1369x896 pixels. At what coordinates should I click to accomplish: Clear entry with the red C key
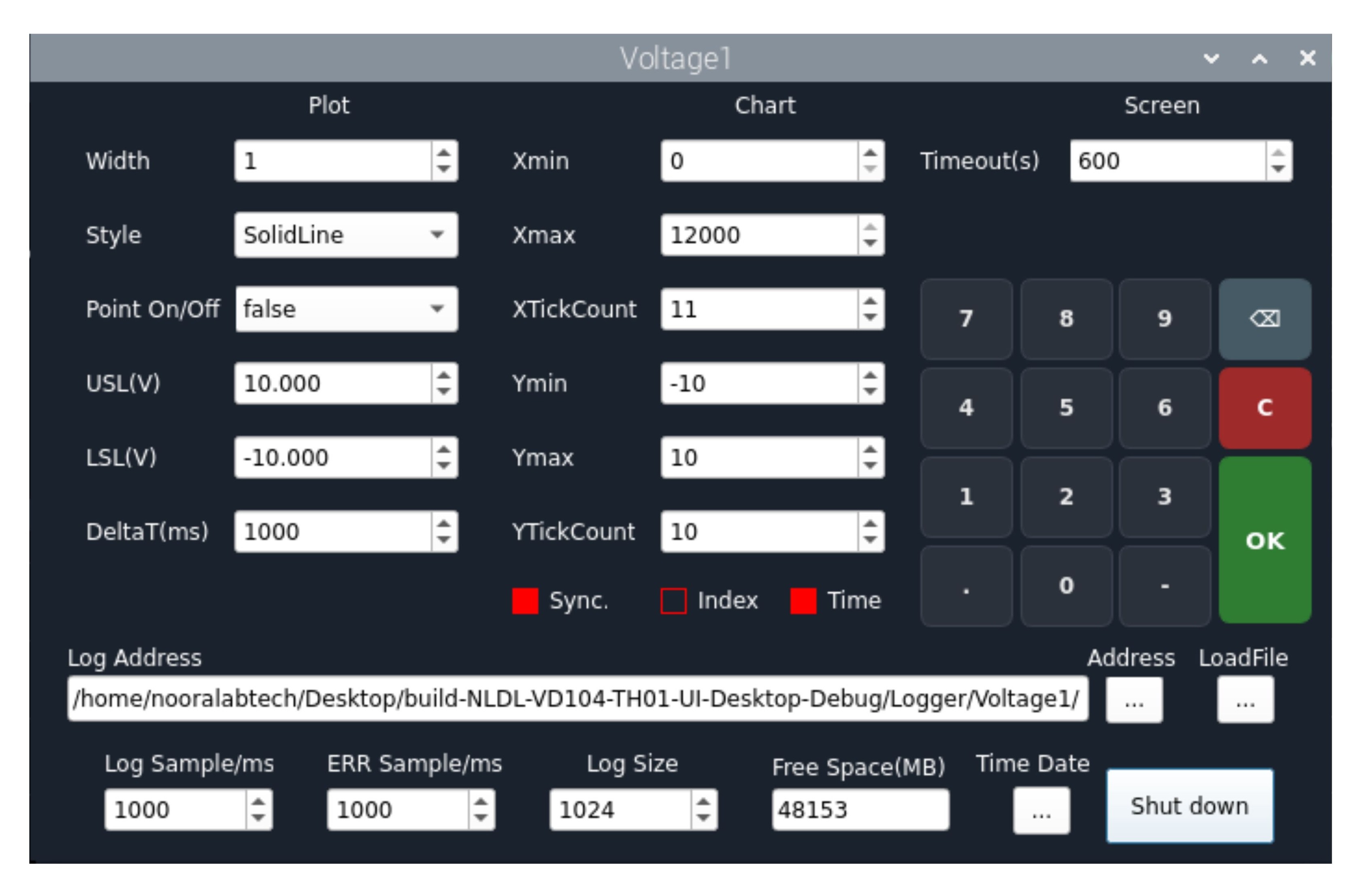pos(1264,408)
